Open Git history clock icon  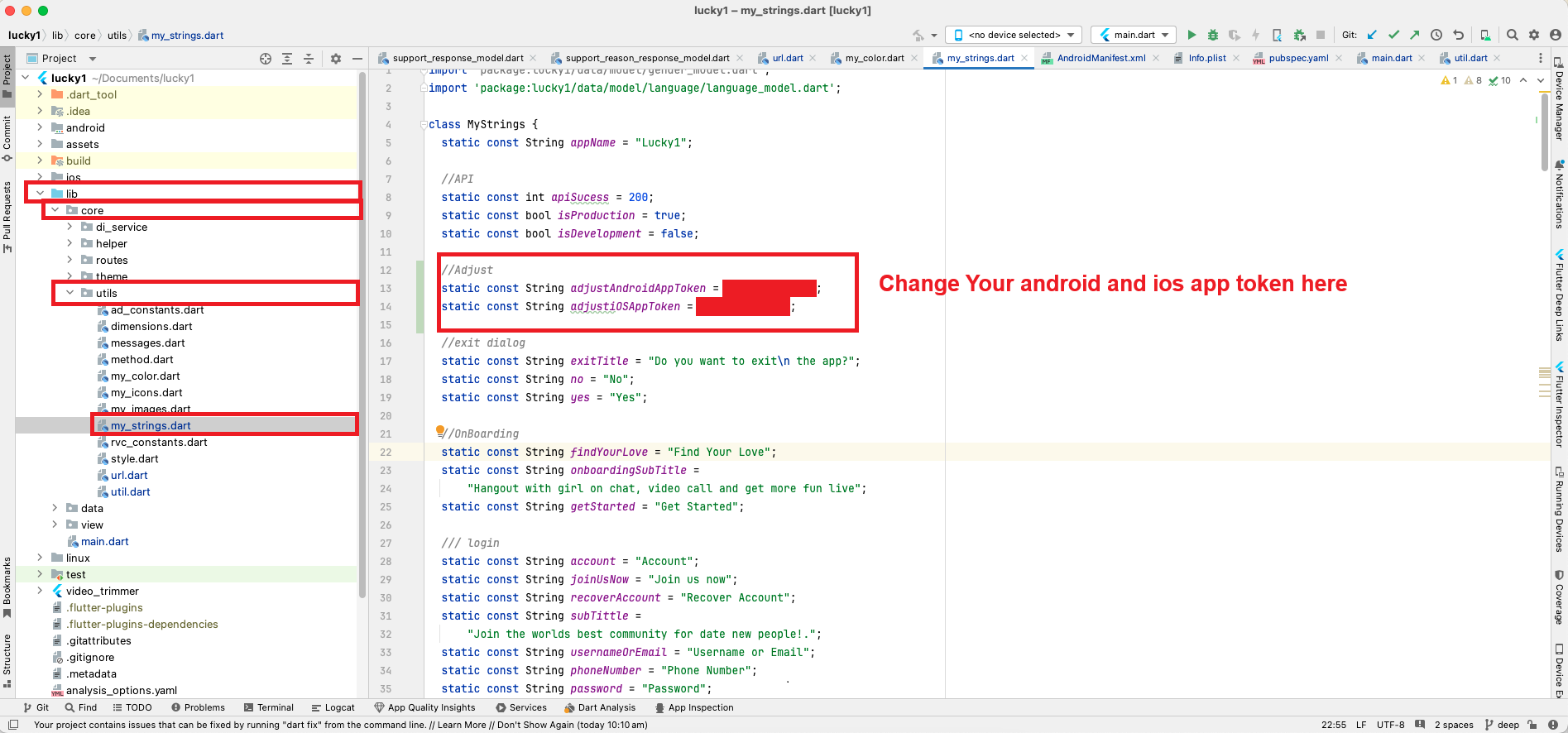click(x=1436, y=35)
